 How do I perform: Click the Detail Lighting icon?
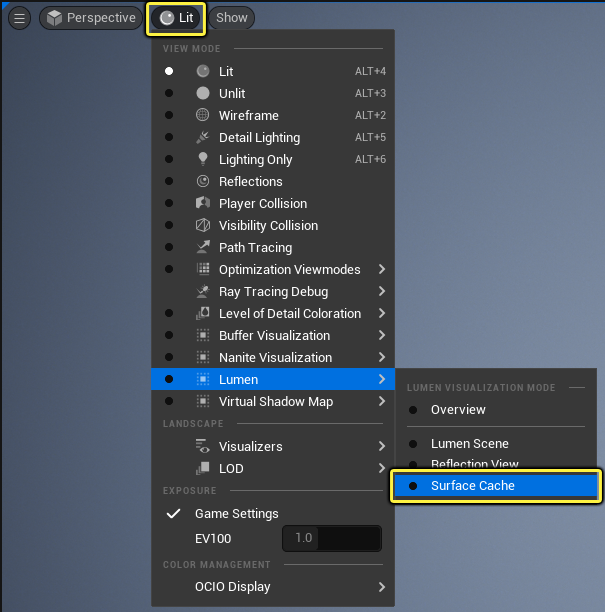(203, 138)
